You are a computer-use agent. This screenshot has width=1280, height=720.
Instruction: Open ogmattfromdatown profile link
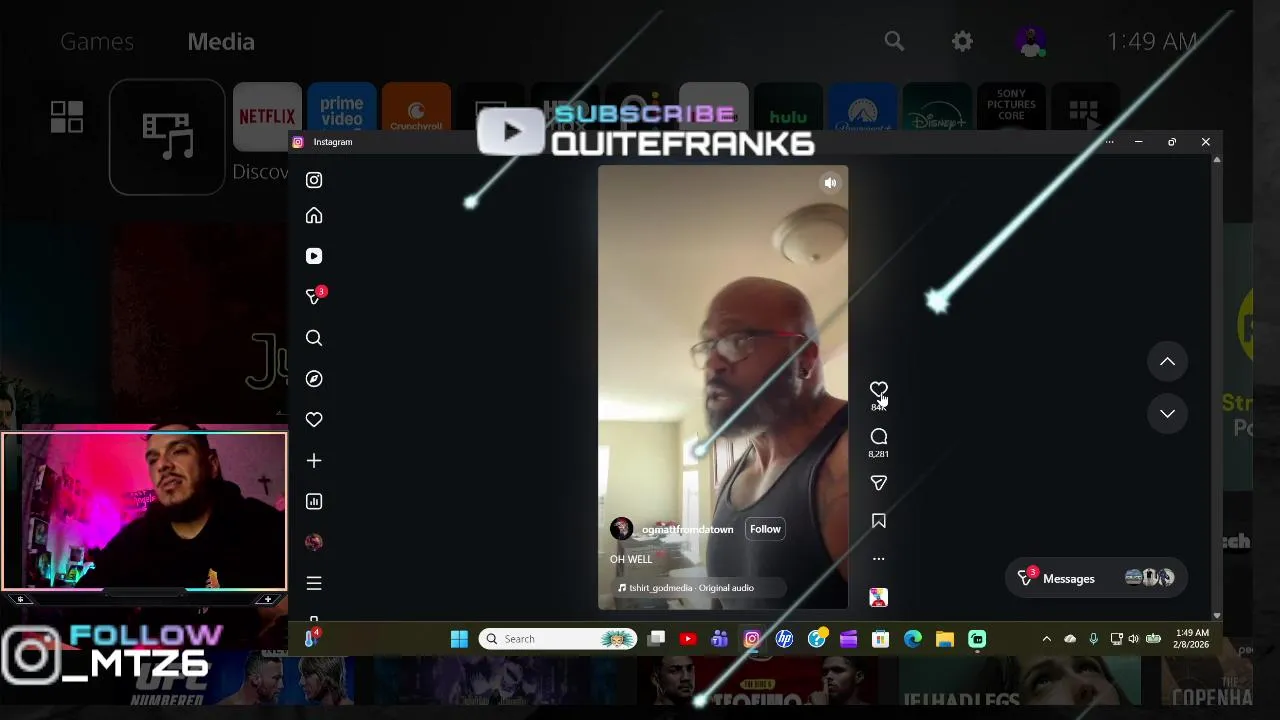tap(687, 529)
